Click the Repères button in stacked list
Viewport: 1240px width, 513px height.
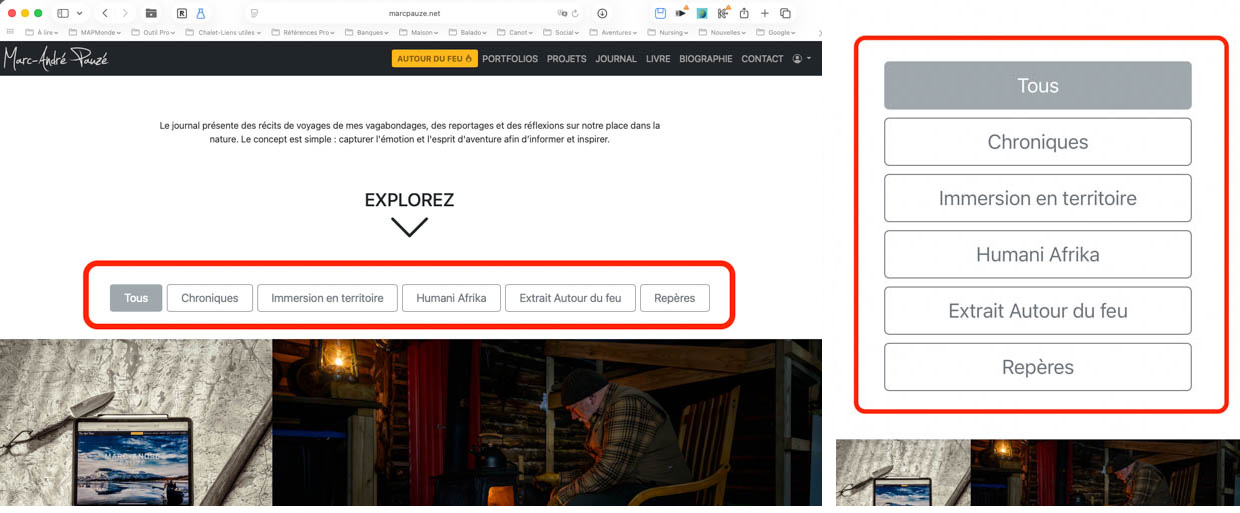point(1037,367)
